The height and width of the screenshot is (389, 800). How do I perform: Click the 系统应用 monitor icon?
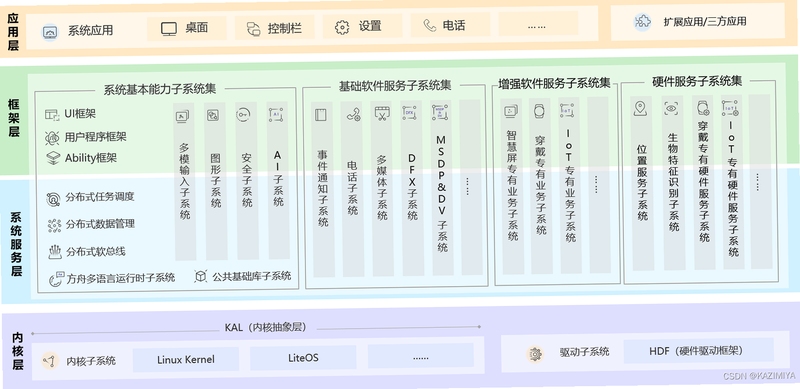[x=50, y=32]
